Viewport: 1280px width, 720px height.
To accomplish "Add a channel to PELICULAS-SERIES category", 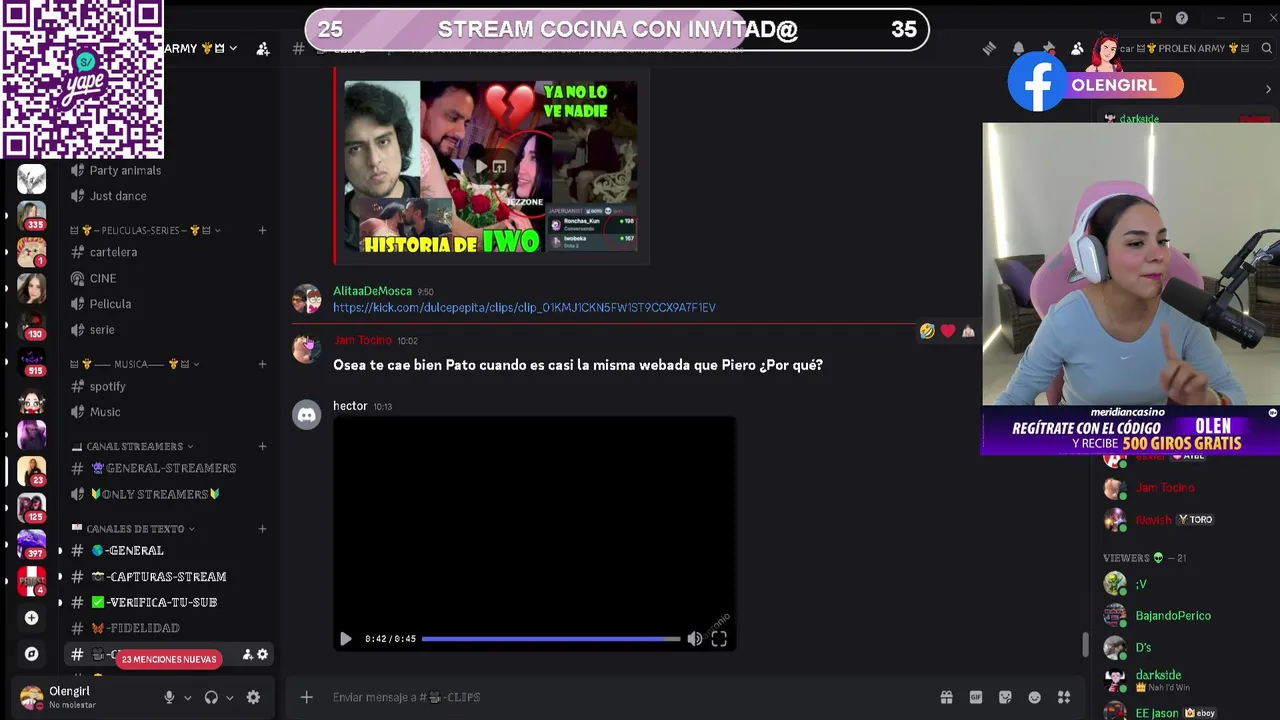I will pos(262,230).
